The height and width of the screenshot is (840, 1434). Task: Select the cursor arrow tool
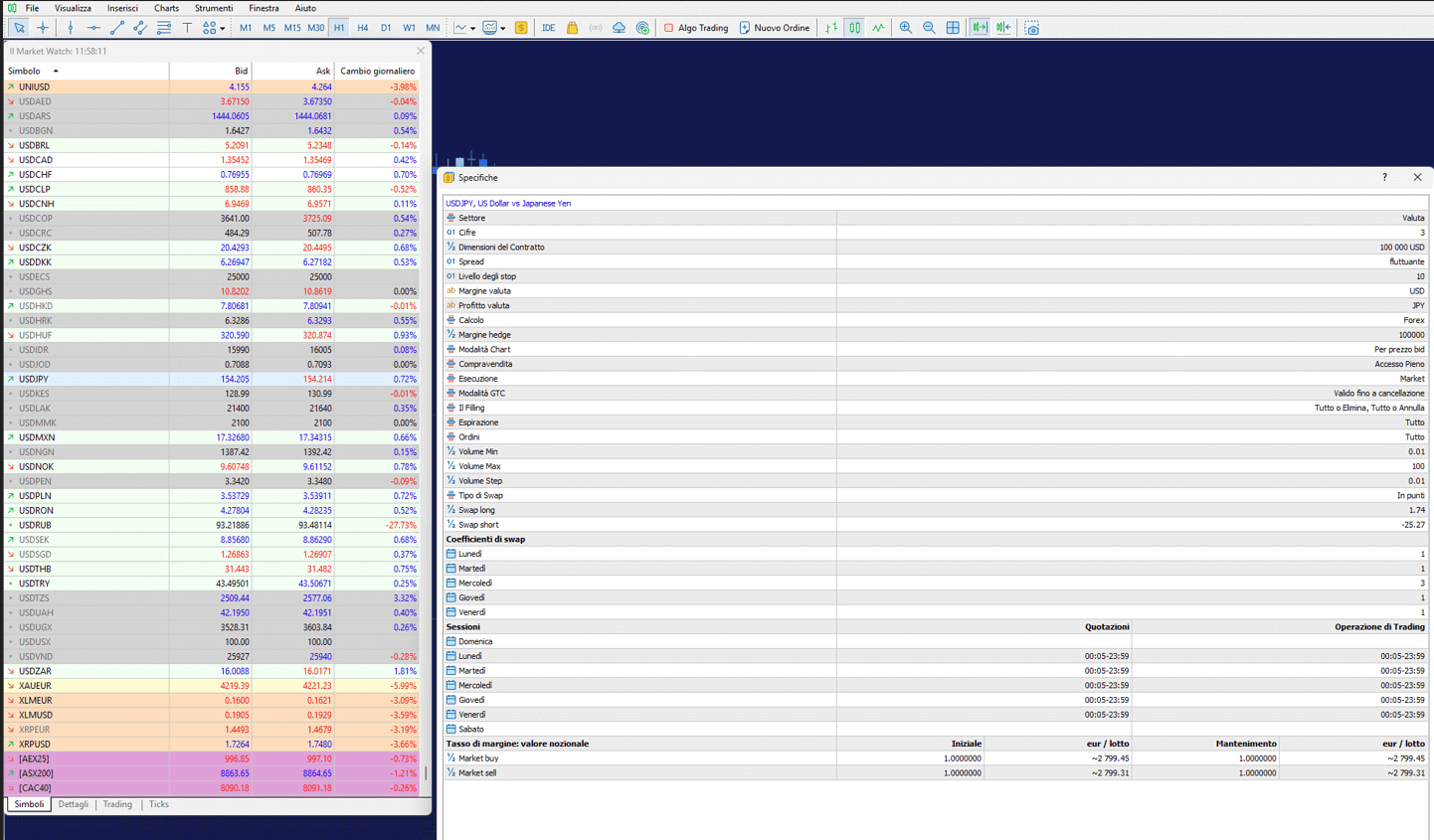[x=19, y=28]
